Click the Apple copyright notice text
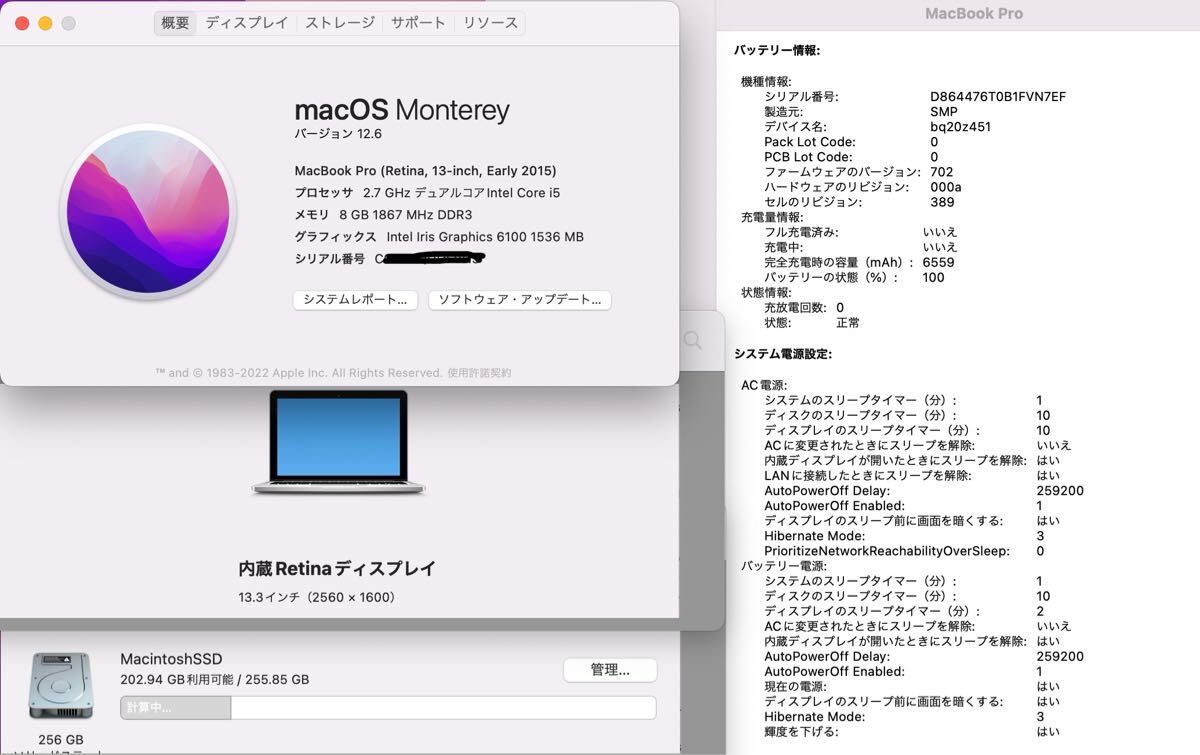1200x755 pixels. click(298, 373)
